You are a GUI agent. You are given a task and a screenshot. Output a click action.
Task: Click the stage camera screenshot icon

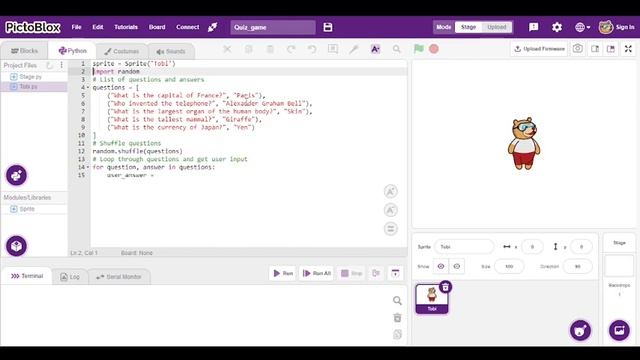(x=578, y=49)
